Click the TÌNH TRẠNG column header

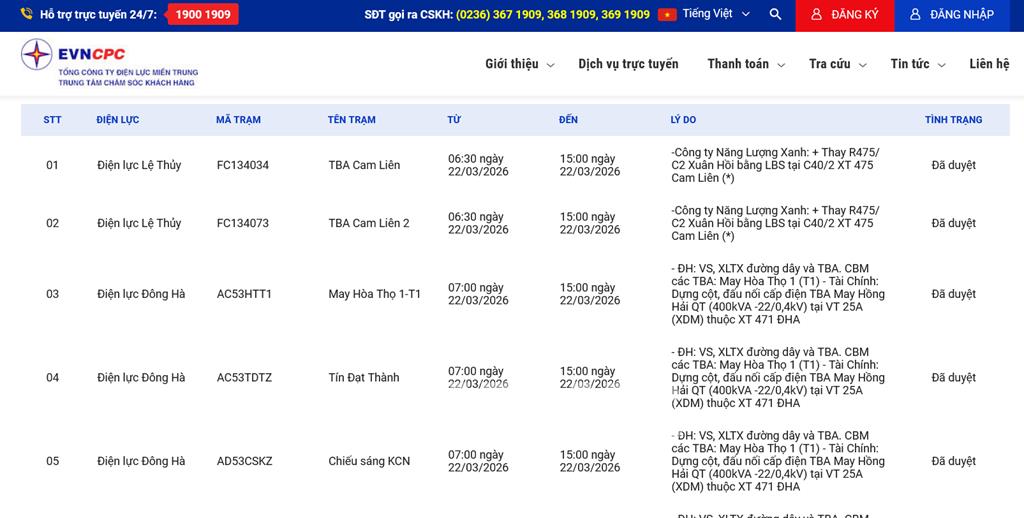953,120
